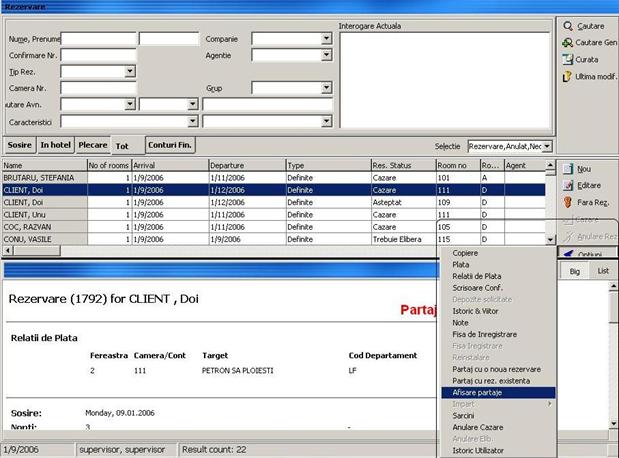Click the Nou new reservation icon
This screenshot has height=458, width=619.
pos(568,169)
